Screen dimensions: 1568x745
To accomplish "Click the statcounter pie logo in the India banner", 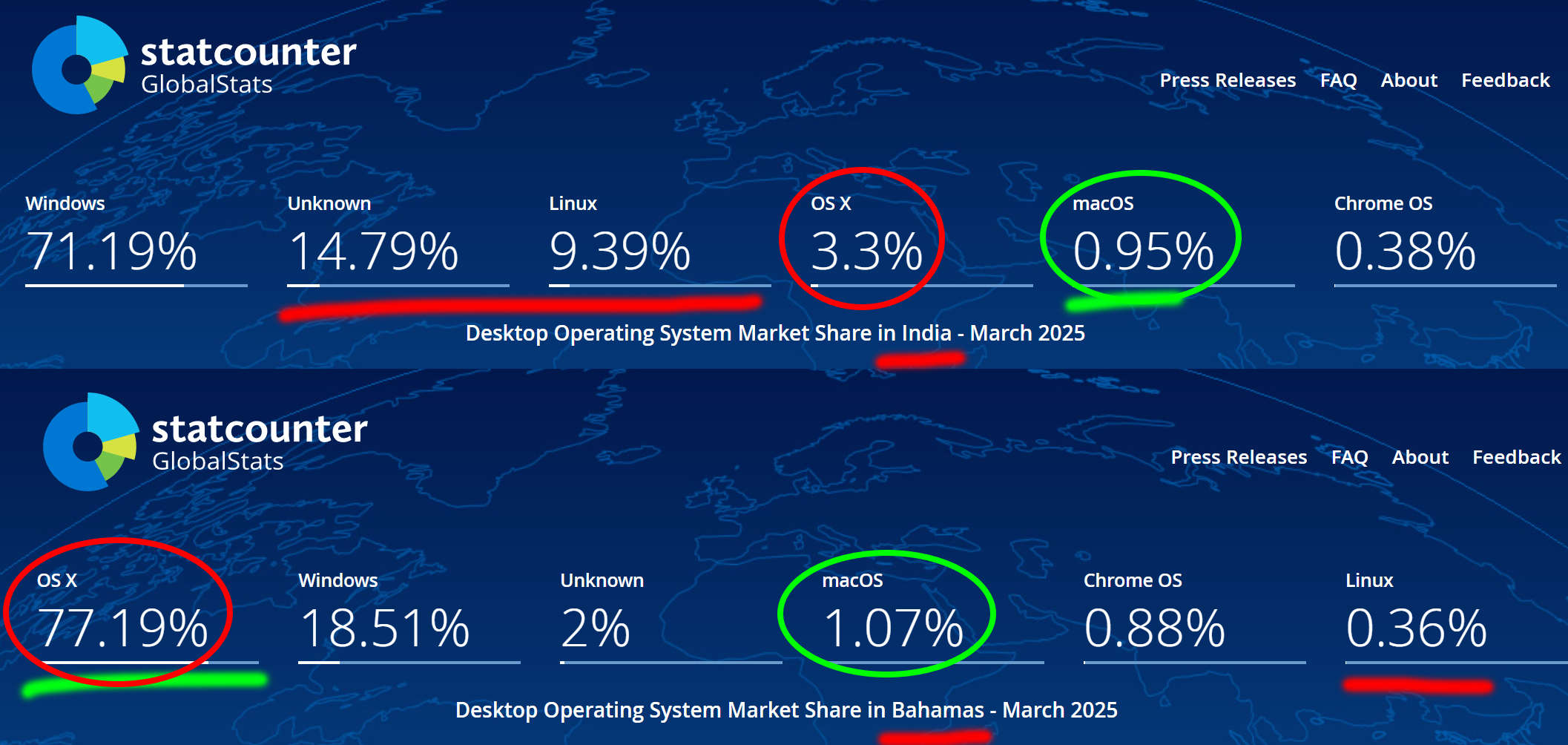I will pos(79,65).
